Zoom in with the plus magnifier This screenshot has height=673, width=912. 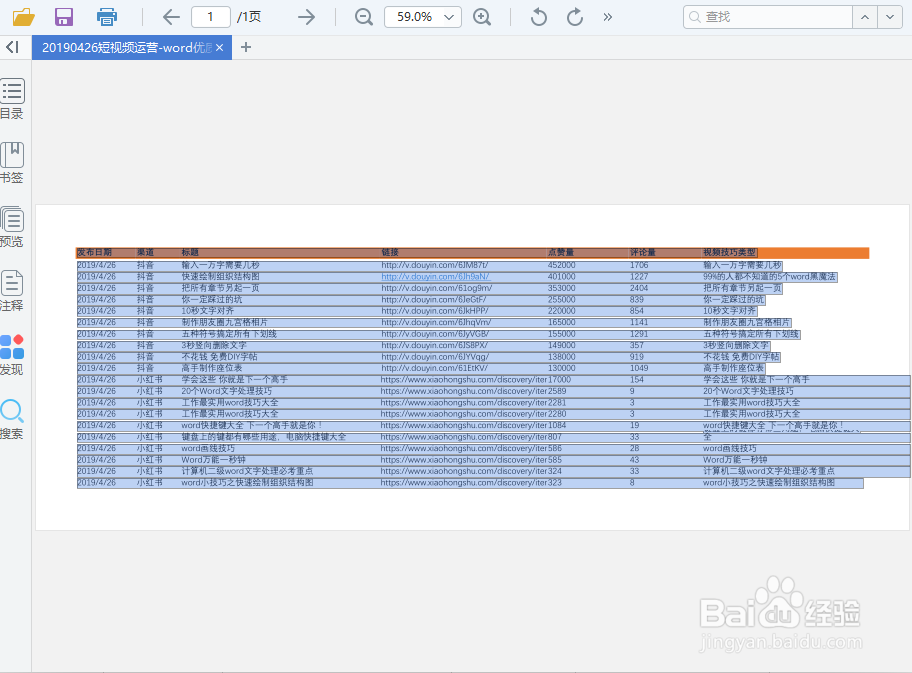482,17
